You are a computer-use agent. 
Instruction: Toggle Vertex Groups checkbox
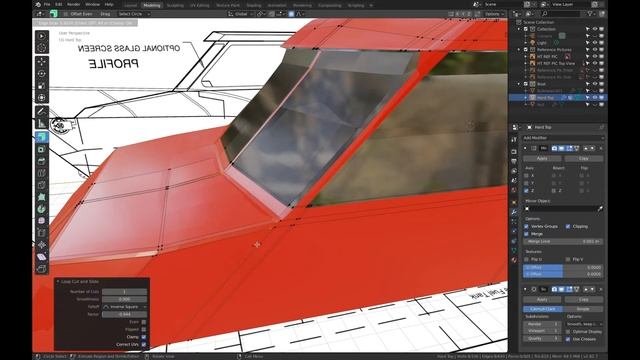point(526,226)
